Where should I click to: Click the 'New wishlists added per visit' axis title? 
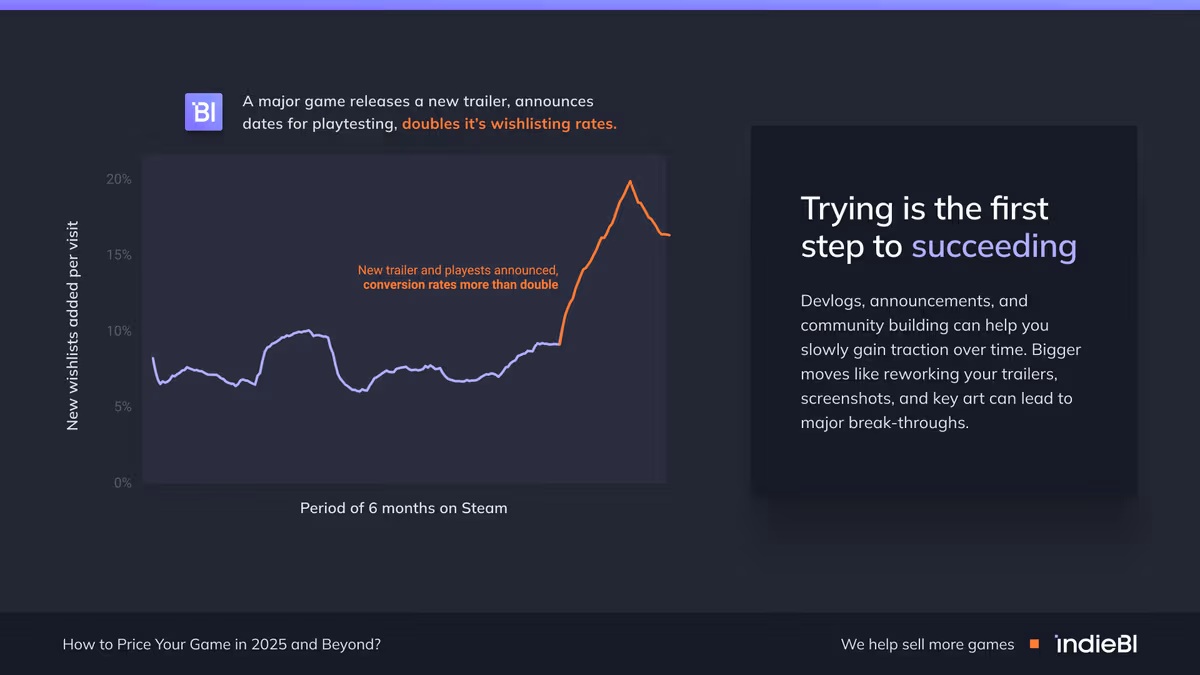point(72,327)
